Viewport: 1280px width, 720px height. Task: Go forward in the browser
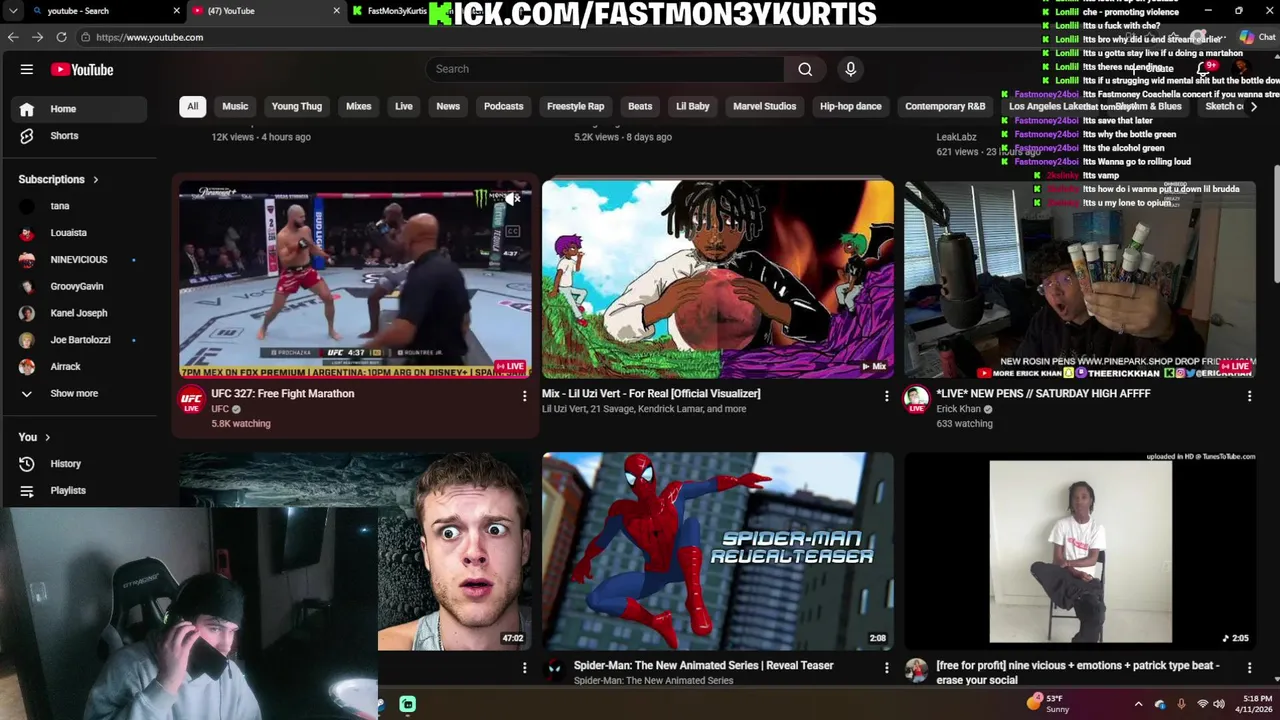coord(37,37)
